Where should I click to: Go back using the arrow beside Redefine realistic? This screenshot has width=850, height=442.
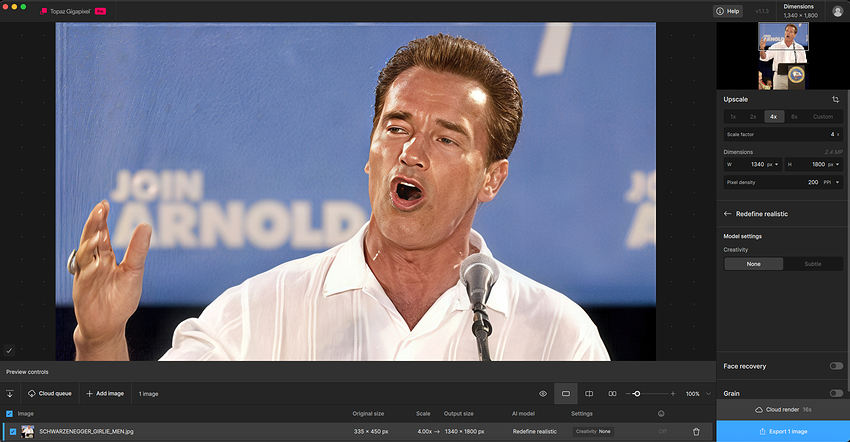coord(727,214)
